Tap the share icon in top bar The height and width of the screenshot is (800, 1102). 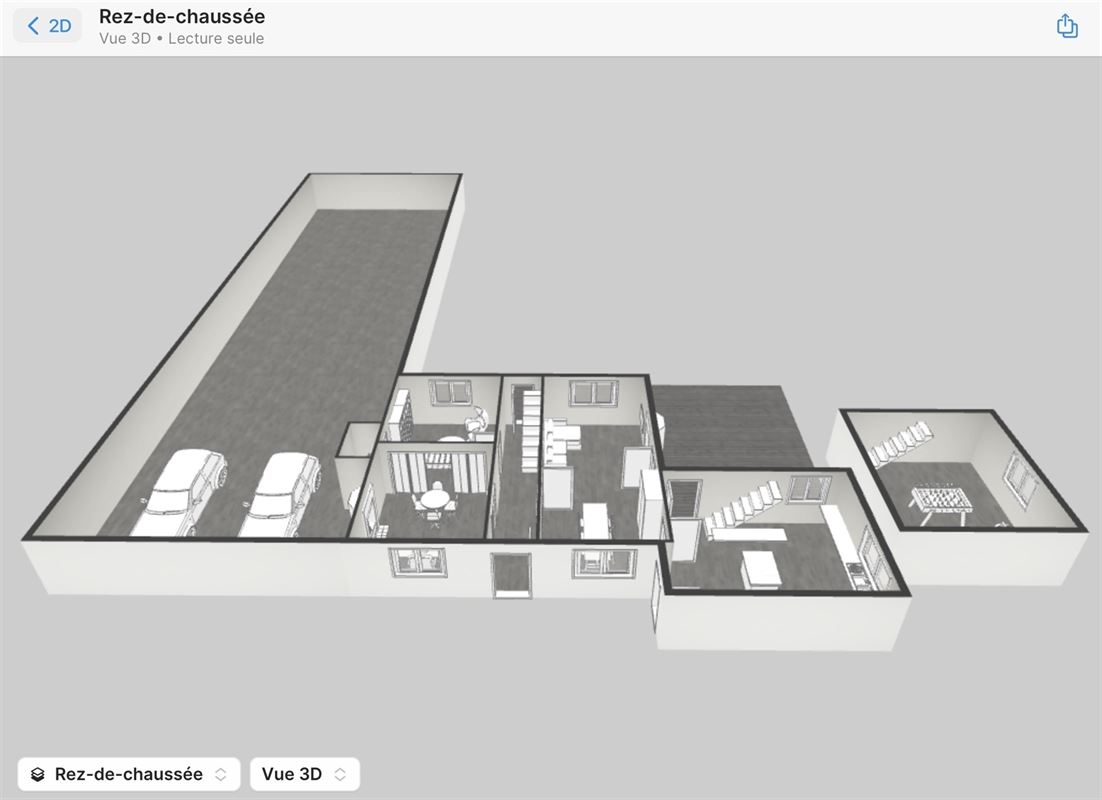(x=1067, y=26)
